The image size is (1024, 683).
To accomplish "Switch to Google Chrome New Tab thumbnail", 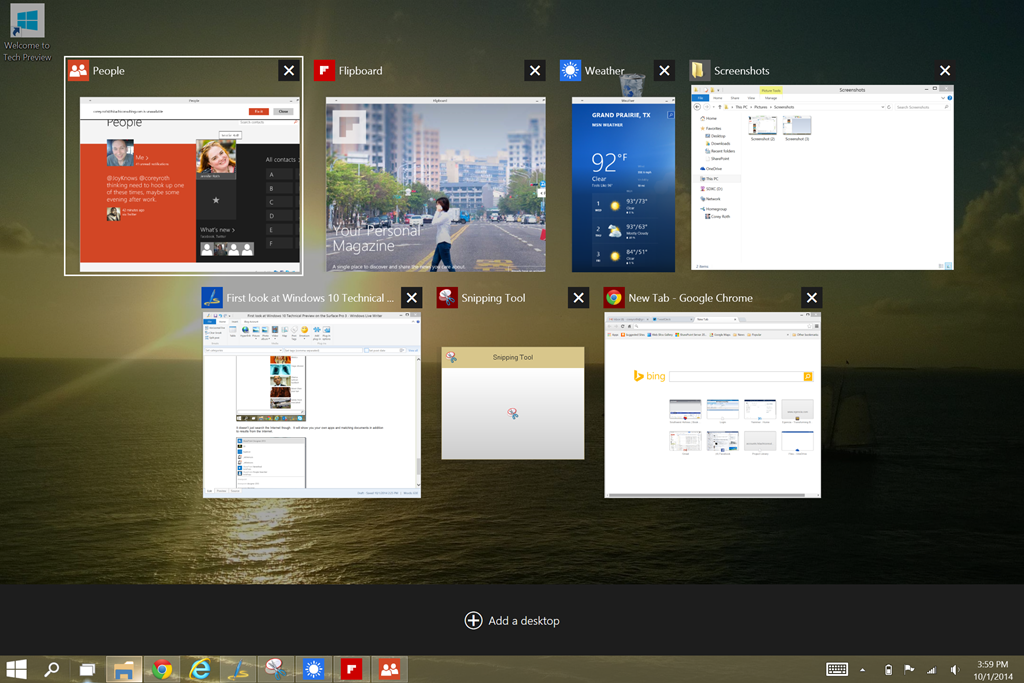I will point(712,405).
